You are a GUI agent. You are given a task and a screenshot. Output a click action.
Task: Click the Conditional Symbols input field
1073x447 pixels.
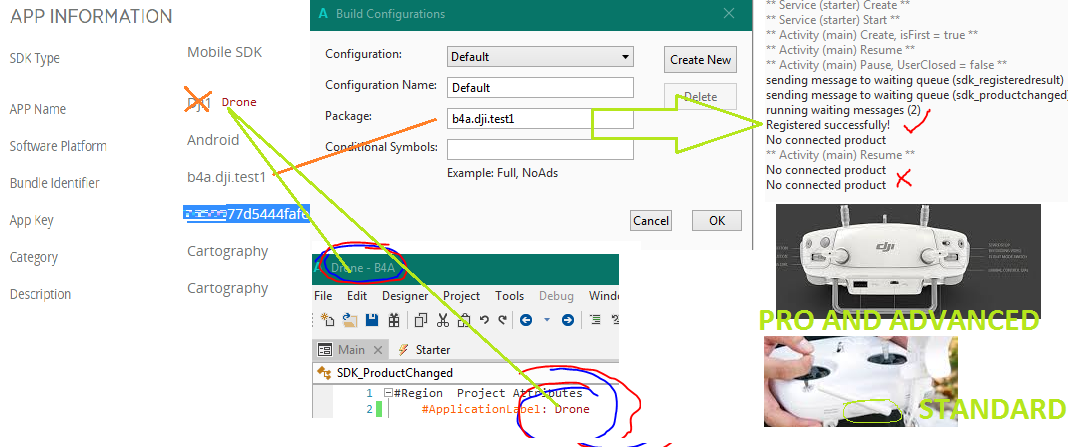point(541,149)
